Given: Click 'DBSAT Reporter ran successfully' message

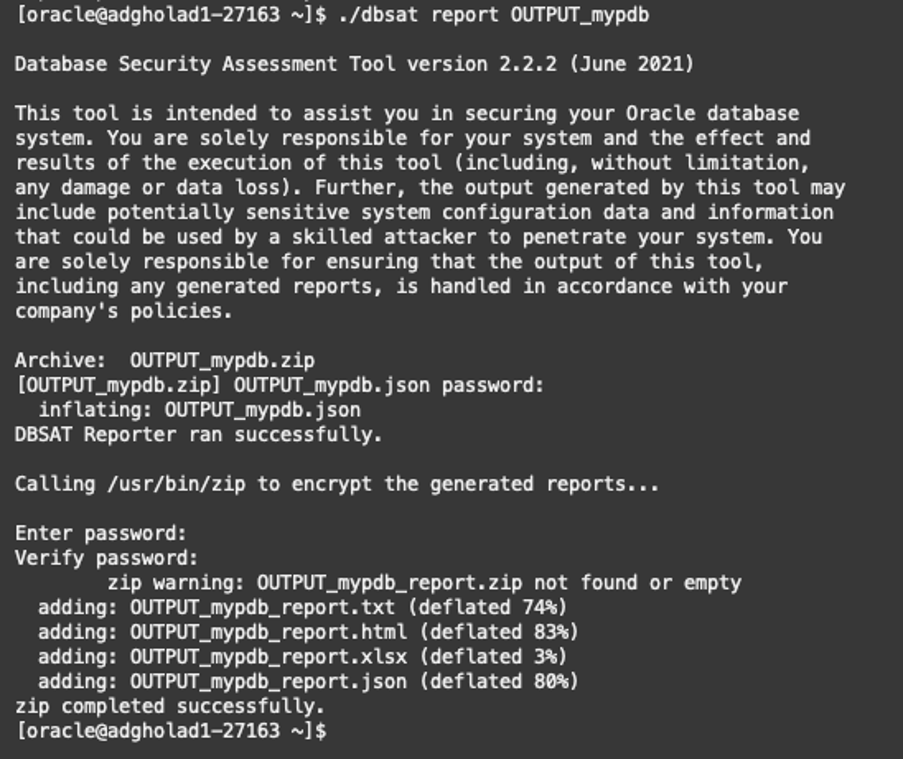Looking at the screenshot, I should [x=198, y=435].
